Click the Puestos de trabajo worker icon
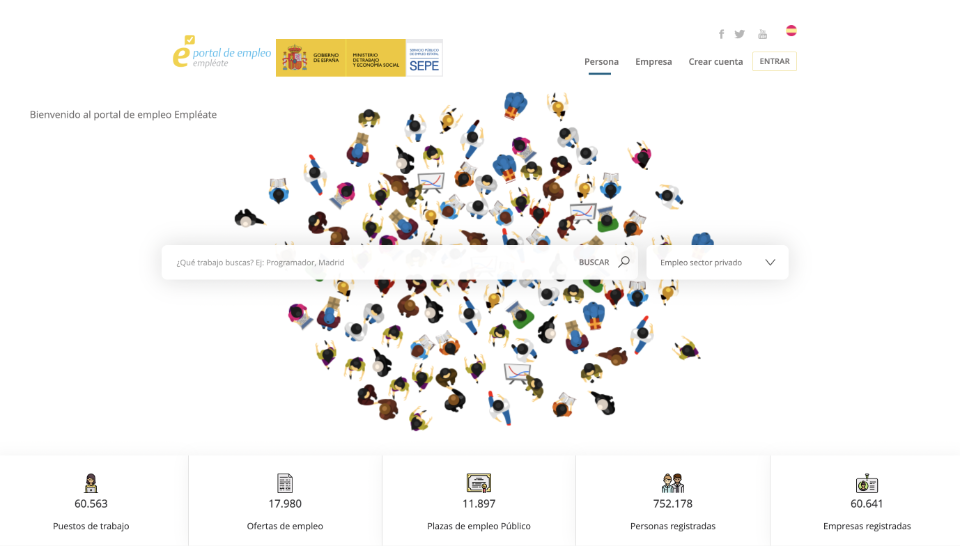 tap(91, 483)
